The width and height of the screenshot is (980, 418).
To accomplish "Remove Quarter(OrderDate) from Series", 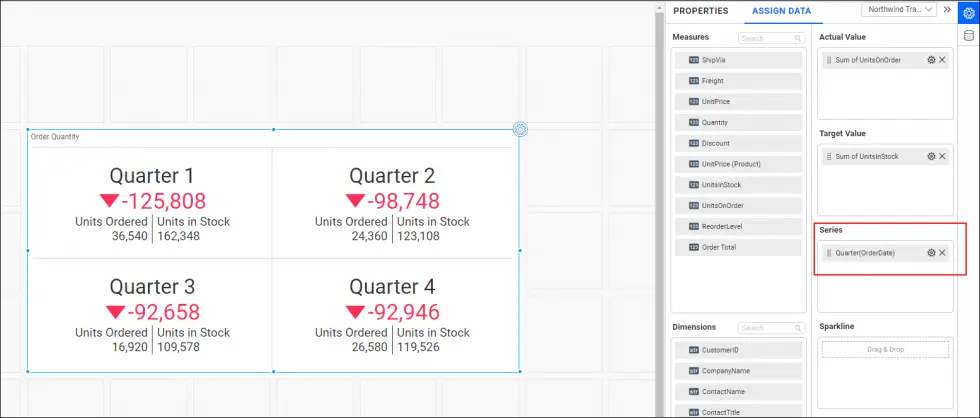I will click(x=942, y=253).
